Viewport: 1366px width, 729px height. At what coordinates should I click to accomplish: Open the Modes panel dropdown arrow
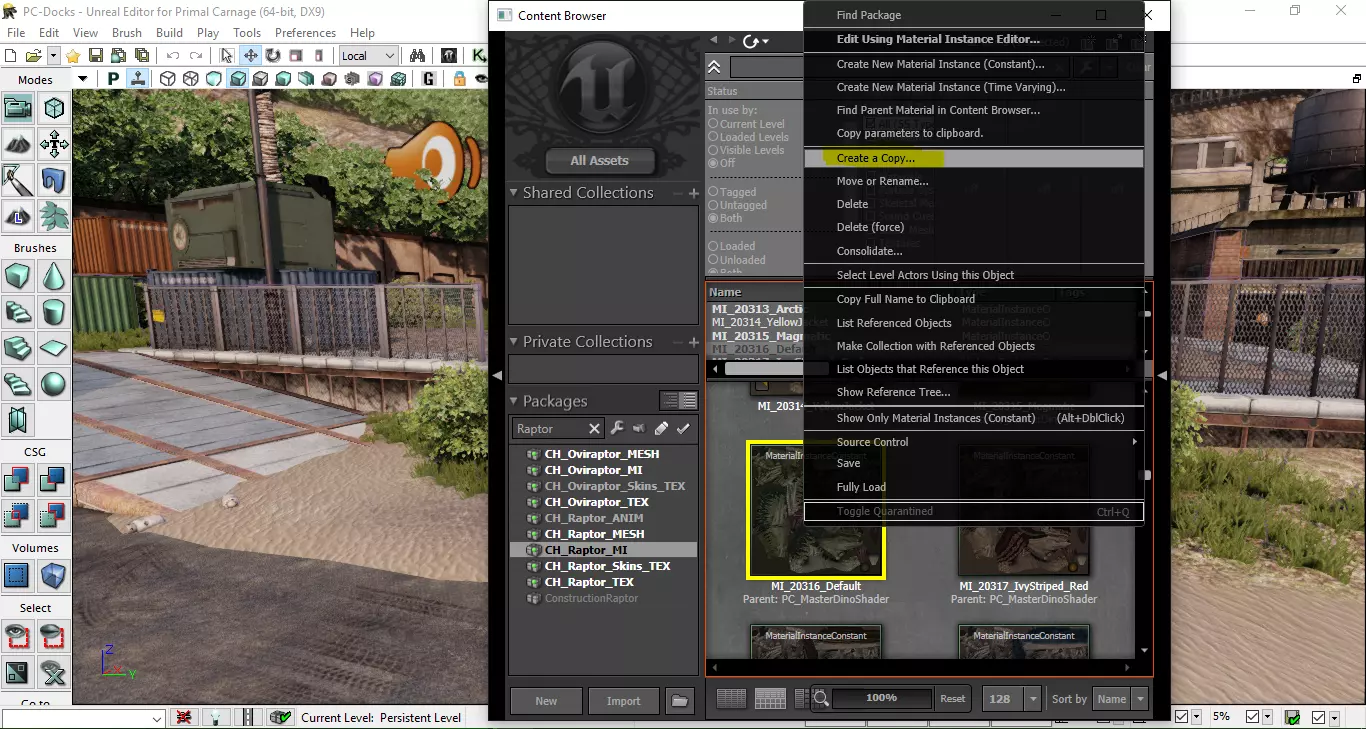82,79
